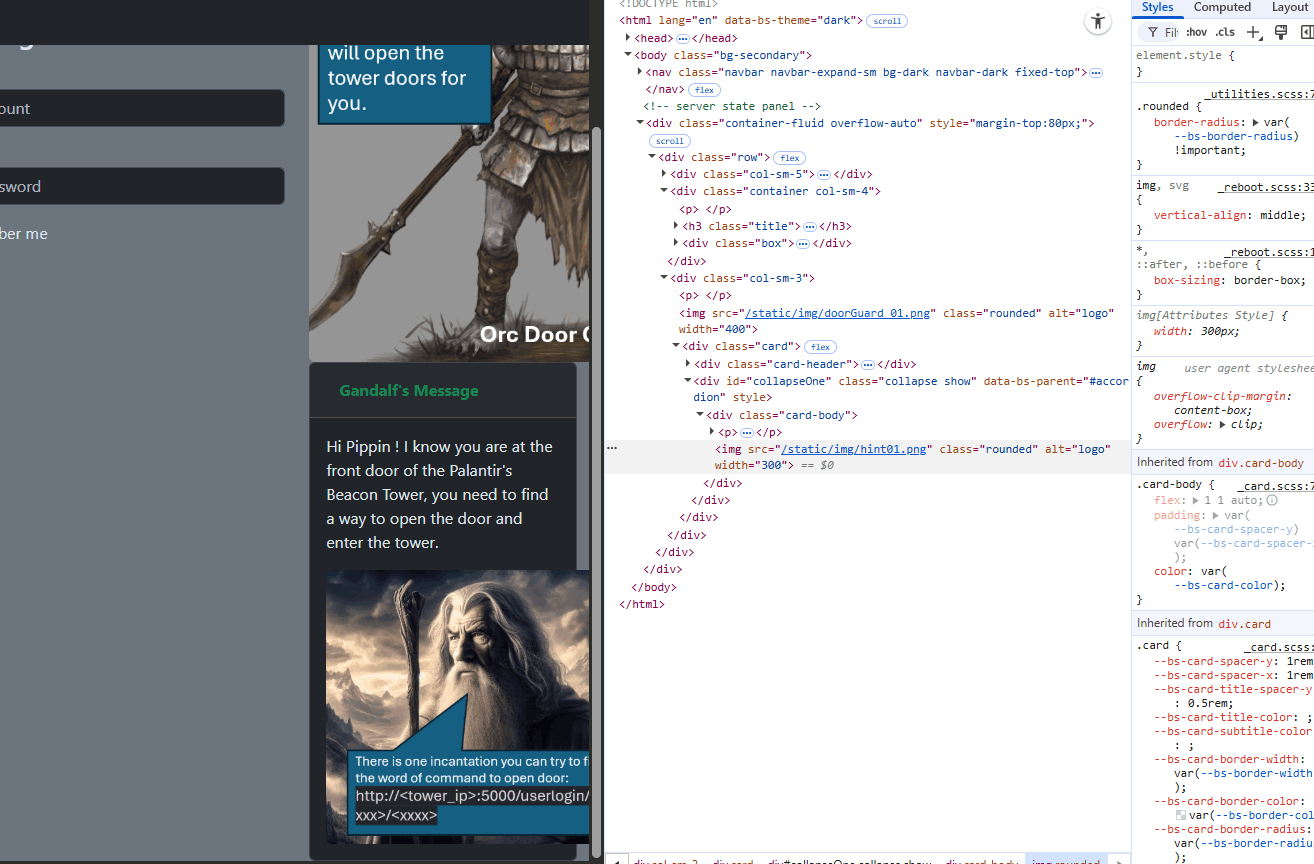Select the server state panel comment line
This screenshot has width=1314, height=864.
pyautogui.click(x=732, y=106)
